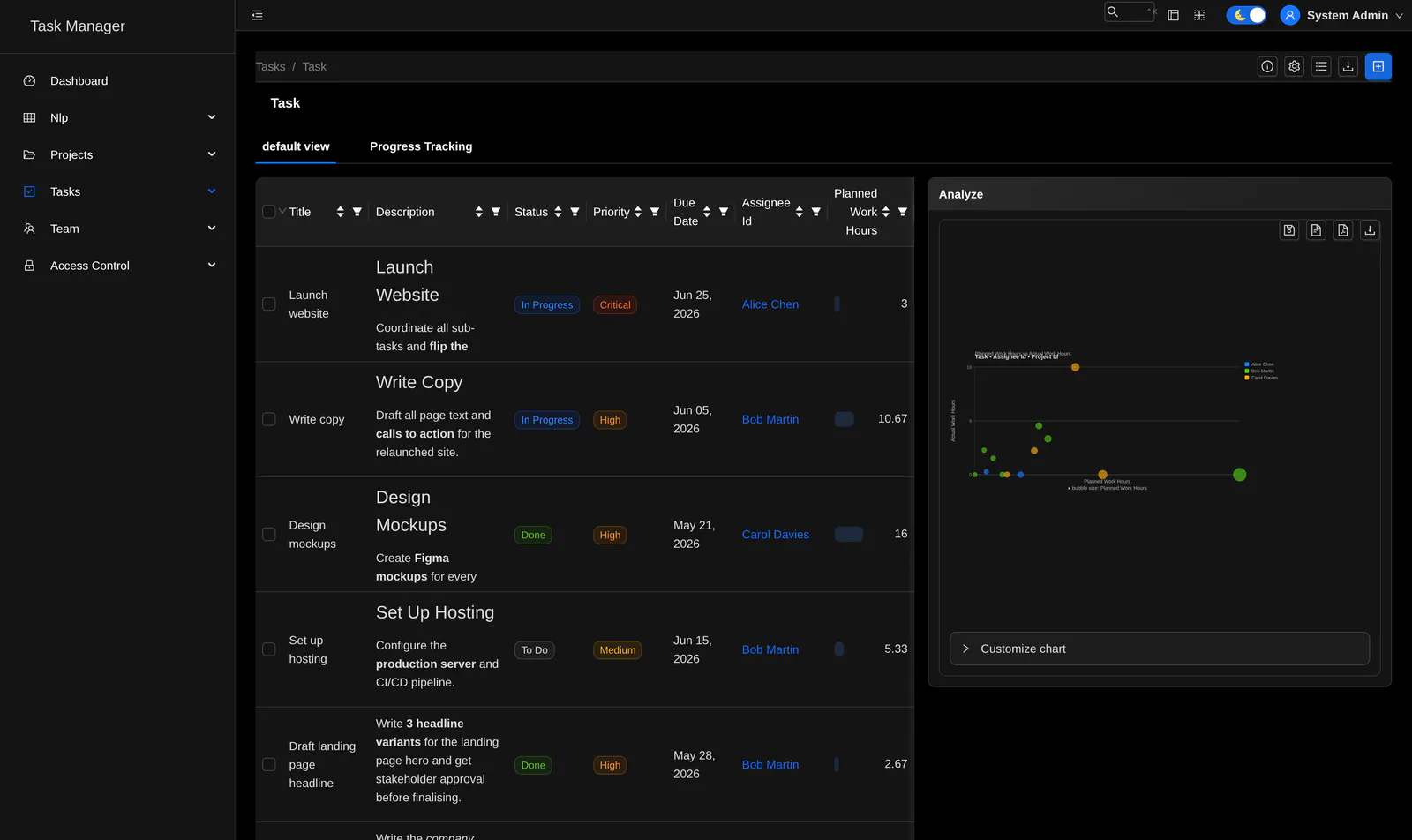The image size is (1412, 840).
Task: Click the Critical priority tag
Action: coord(615,305)
